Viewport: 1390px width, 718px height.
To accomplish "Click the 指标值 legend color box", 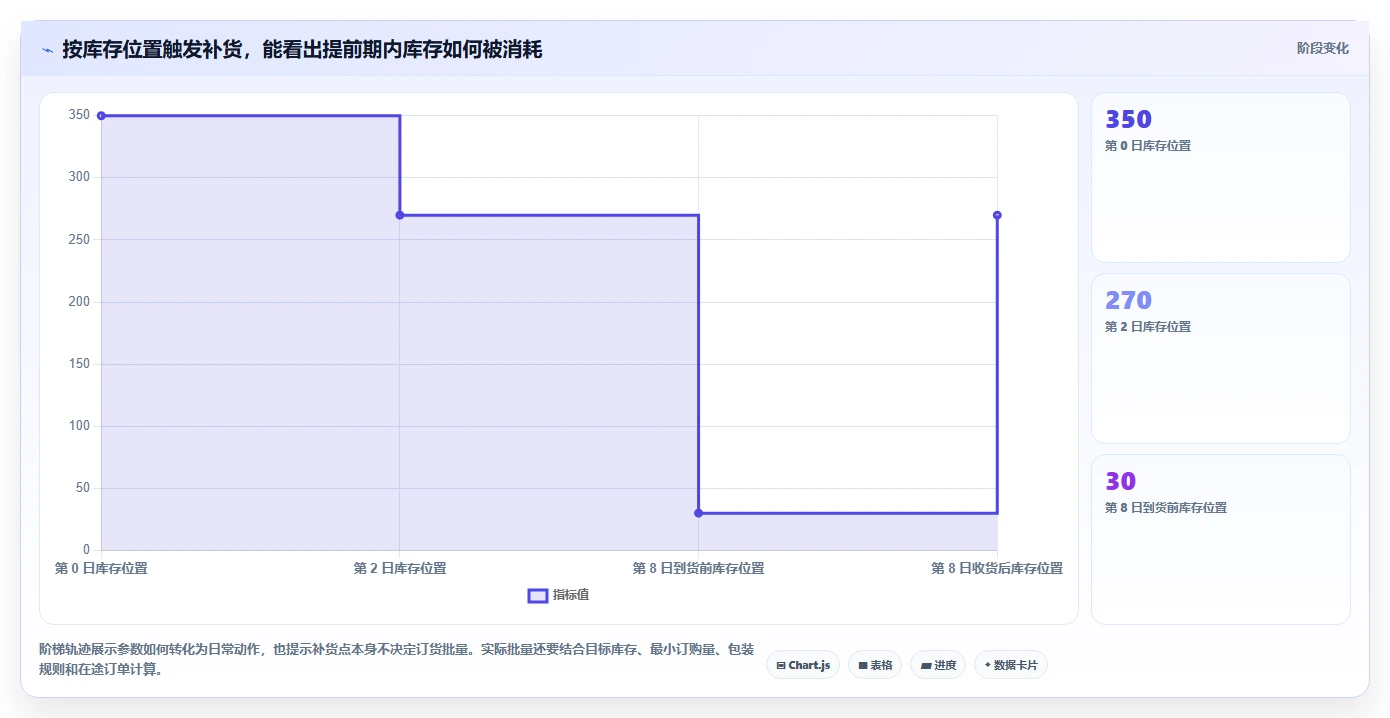I will 538,595.
